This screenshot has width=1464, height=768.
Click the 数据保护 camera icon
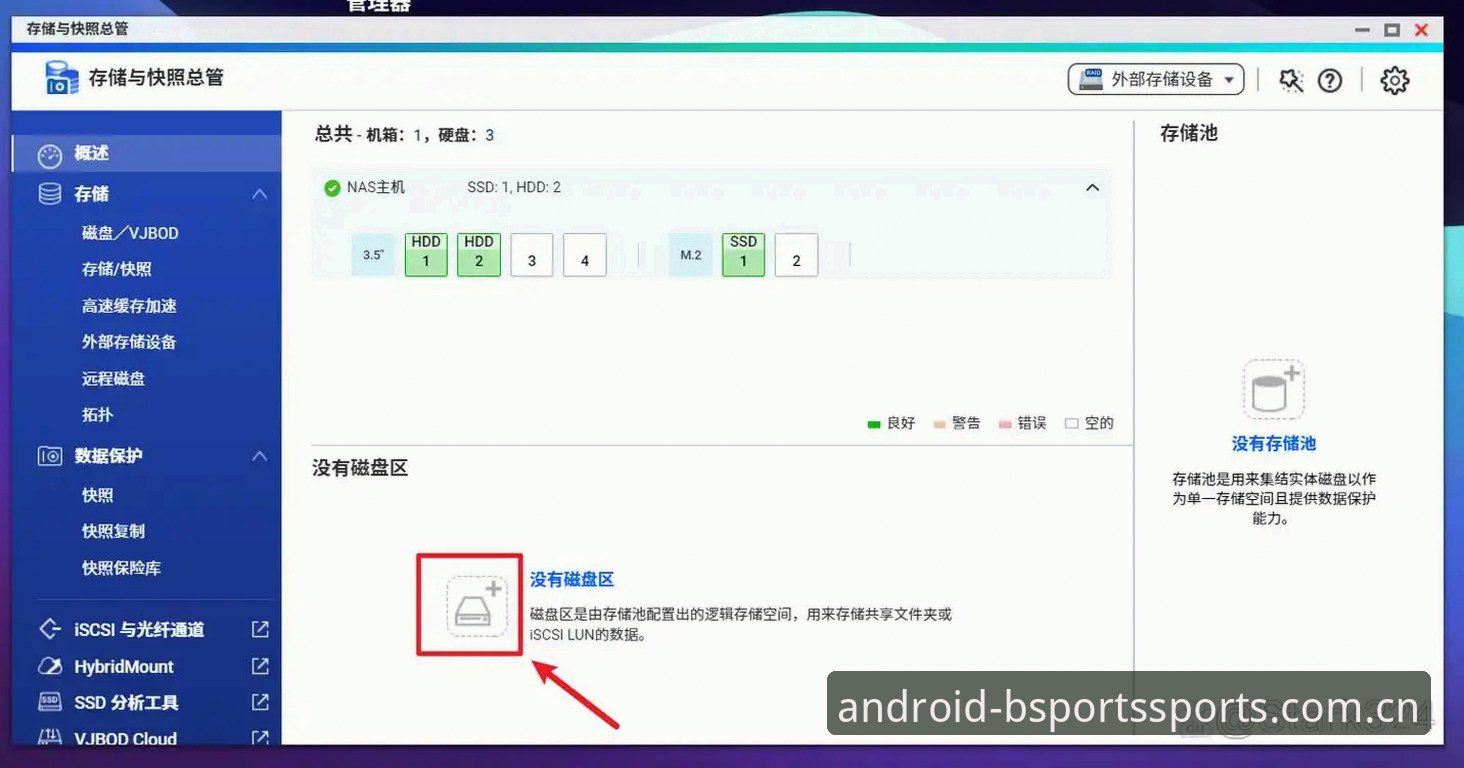coord(50,456)
